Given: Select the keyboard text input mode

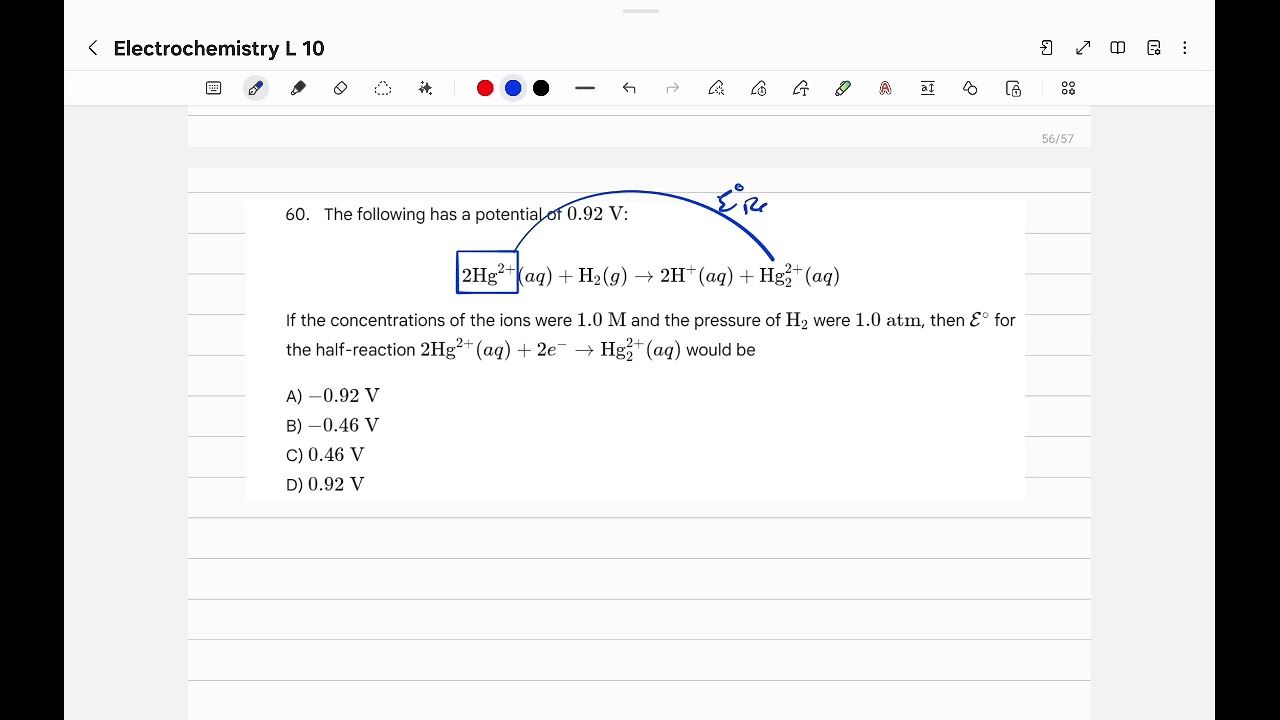Looking at the screenshot, I should point(213,88).
